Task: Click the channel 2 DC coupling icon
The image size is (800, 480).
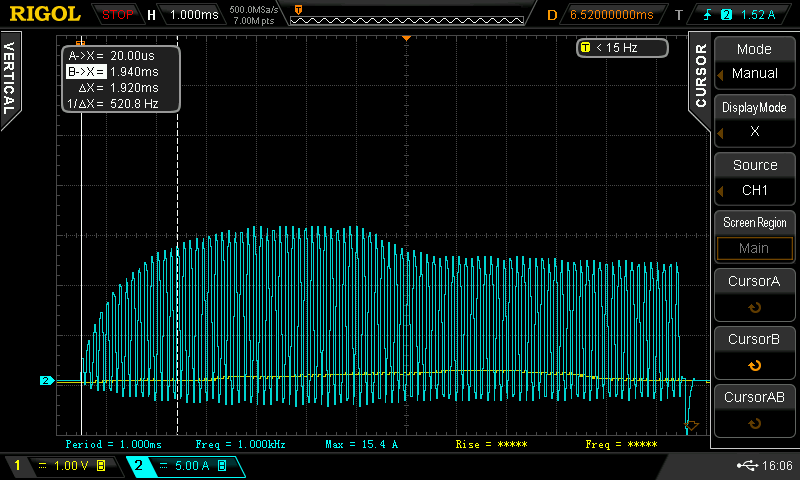Action: pos(163,465)
